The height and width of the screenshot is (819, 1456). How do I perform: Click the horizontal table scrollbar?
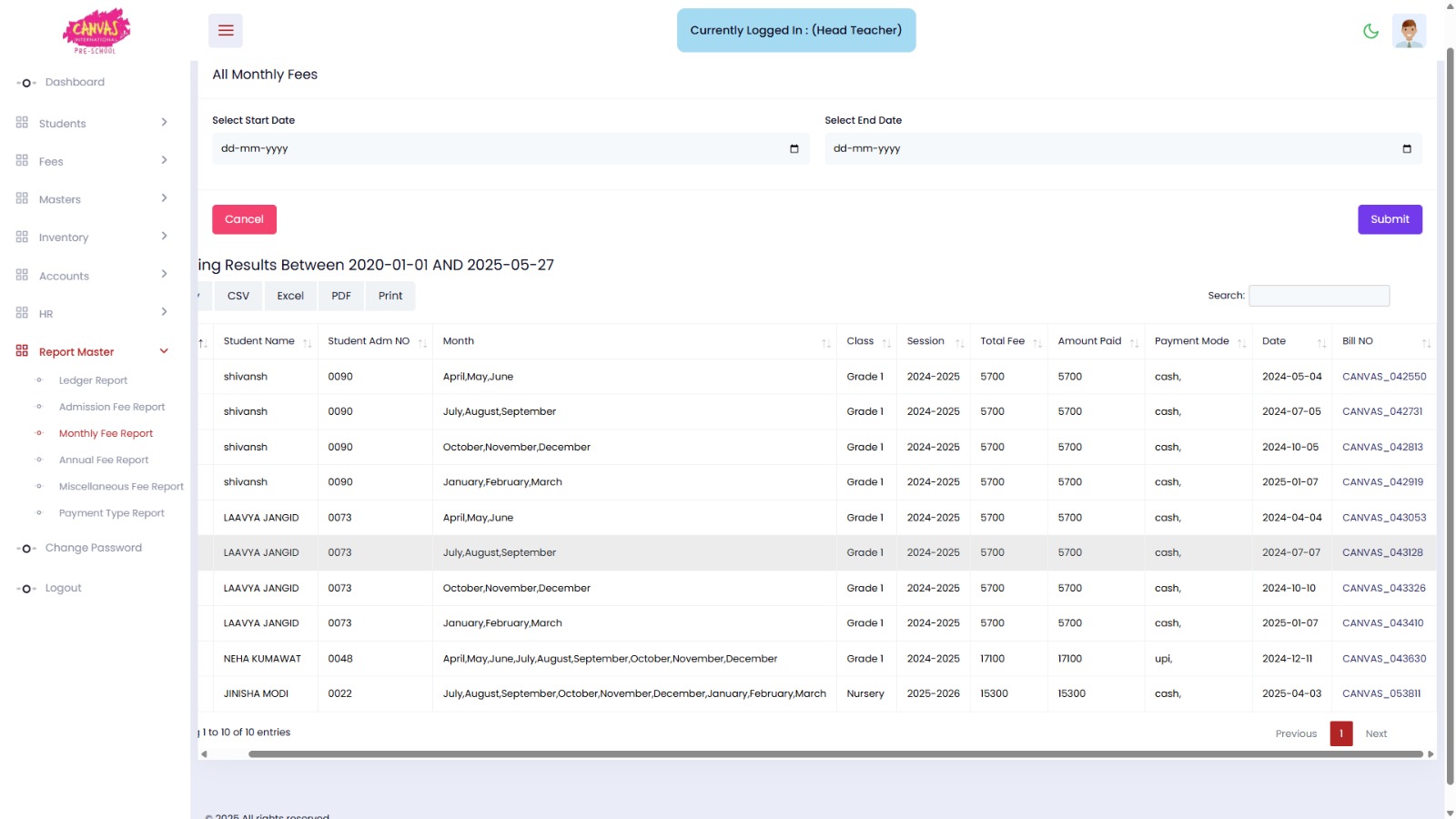pos(835,754)
